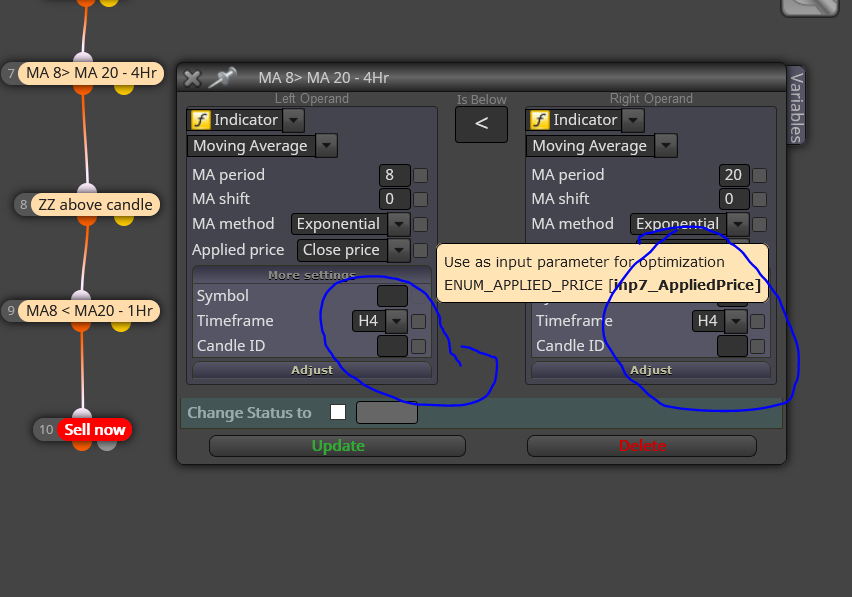Click left Symbol input field
This screenshot has width=852, height=597.
[x=392, y=296]
